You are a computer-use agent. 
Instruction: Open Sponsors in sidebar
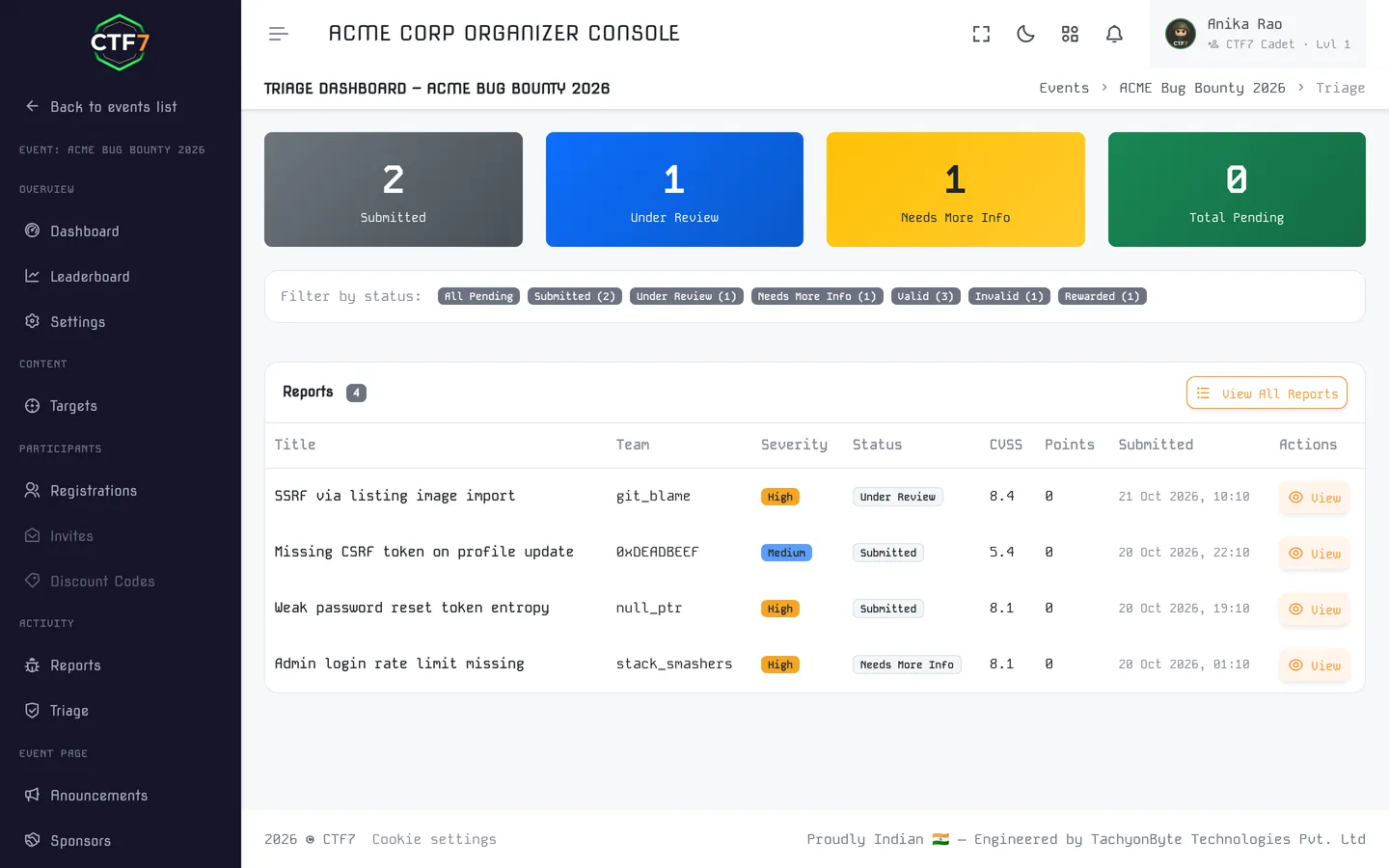coord(68,841)
